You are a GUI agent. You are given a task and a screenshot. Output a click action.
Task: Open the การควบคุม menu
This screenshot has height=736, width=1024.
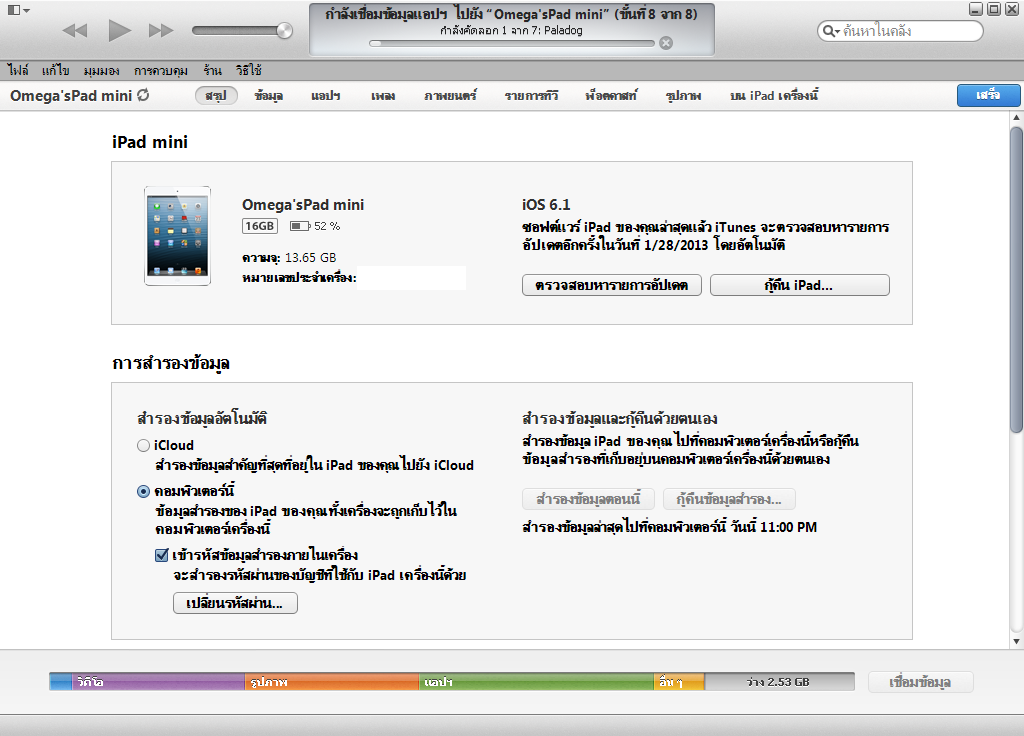[161, 70]
